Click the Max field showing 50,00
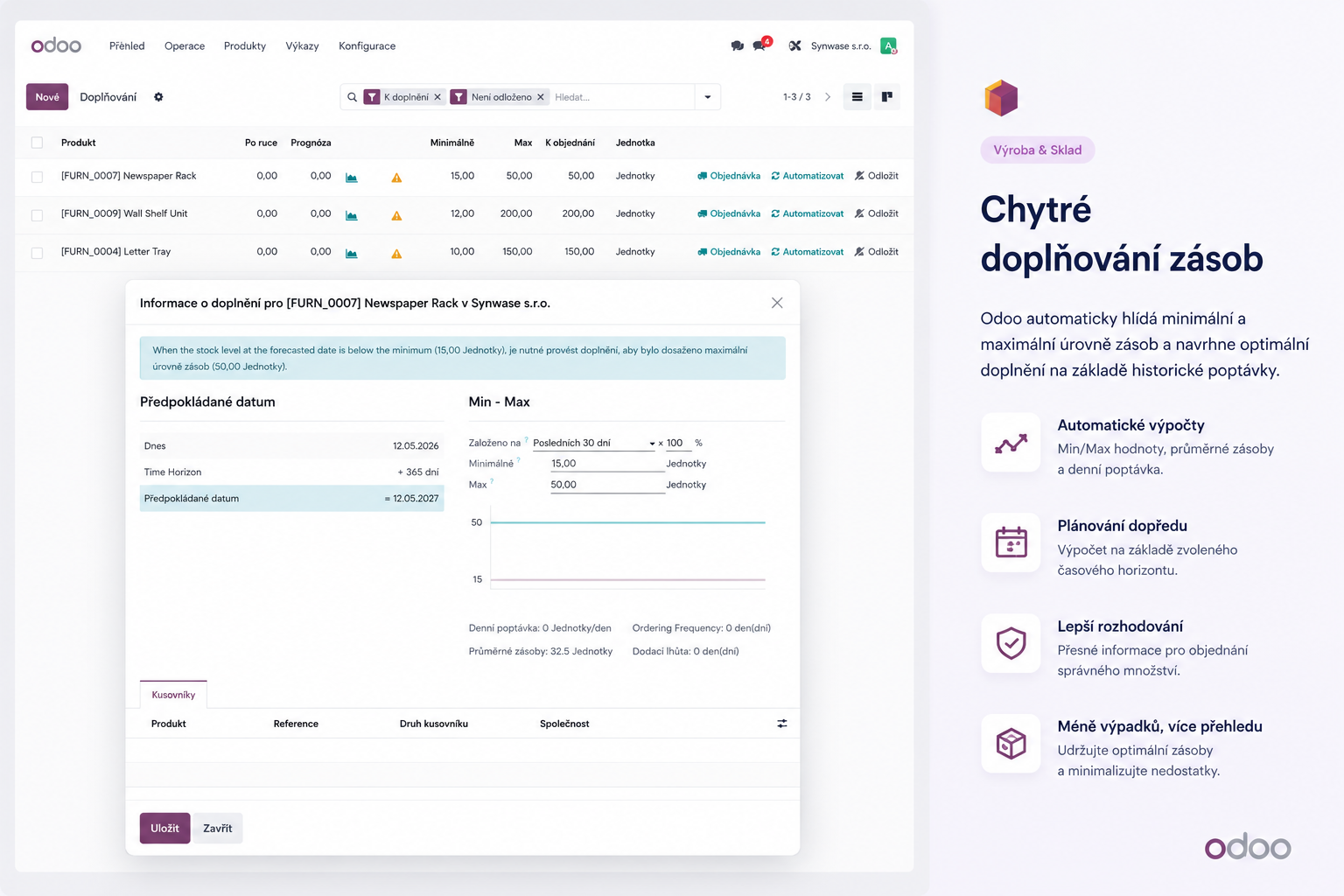The height and width of the screenshot is (896, 1344). [607, 485]
